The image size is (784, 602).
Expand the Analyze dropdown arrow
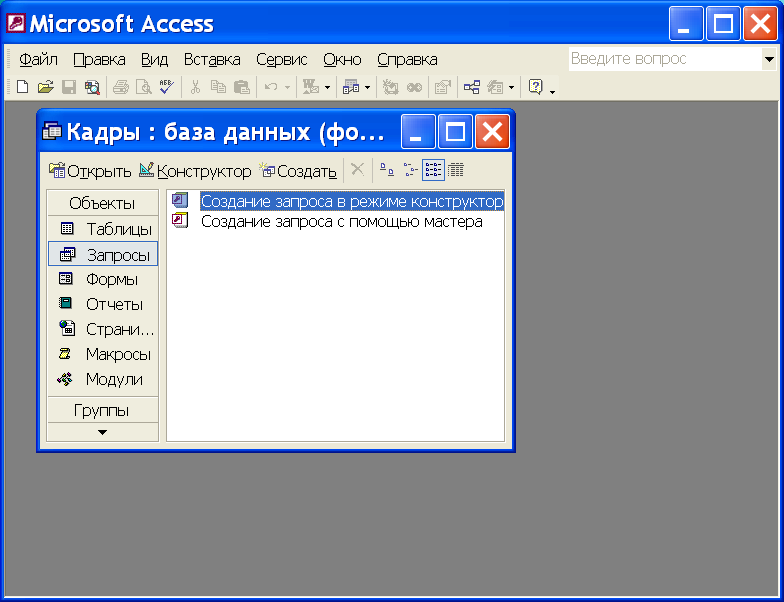coord(368,88)
